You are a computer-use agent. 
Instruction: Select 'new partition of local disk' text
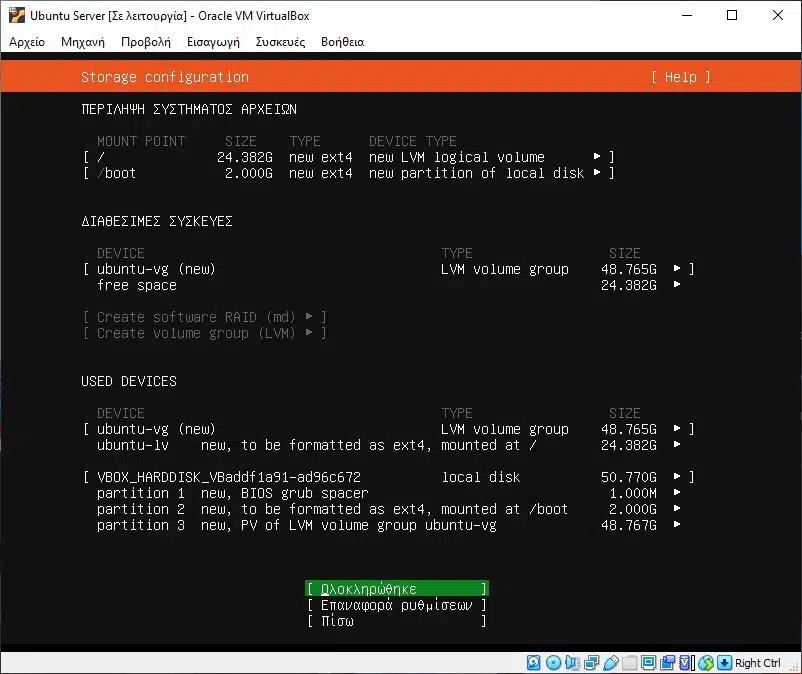coord(476,173)
